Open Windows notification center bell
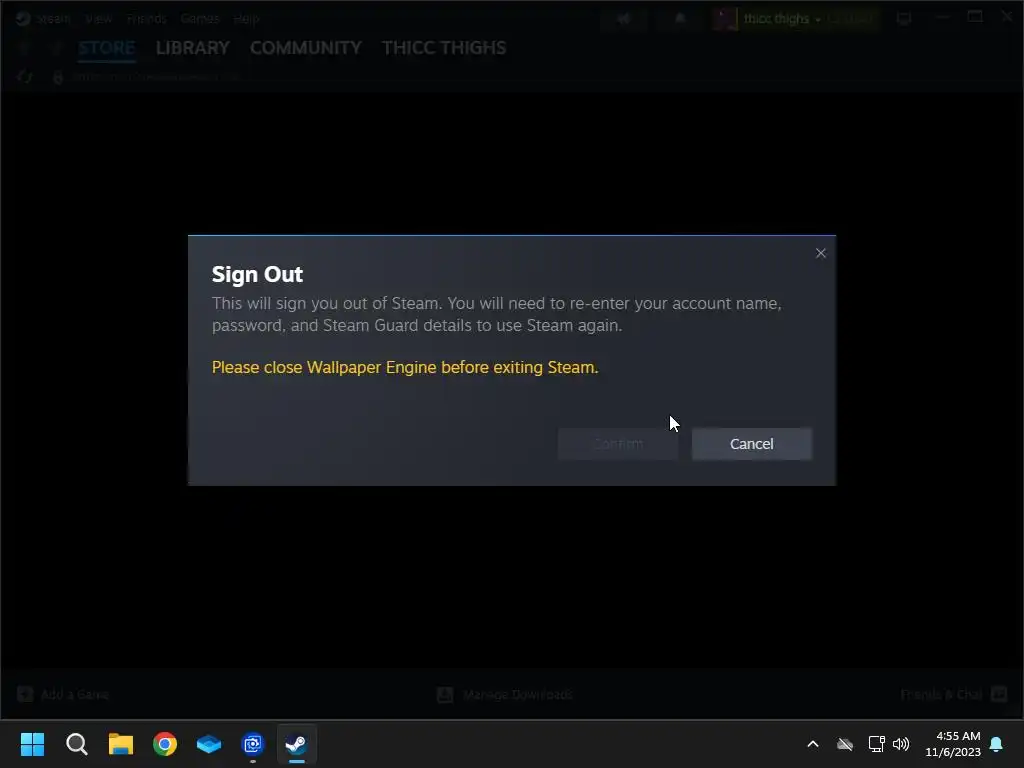 pyautogui.click(x=997, y=744)
